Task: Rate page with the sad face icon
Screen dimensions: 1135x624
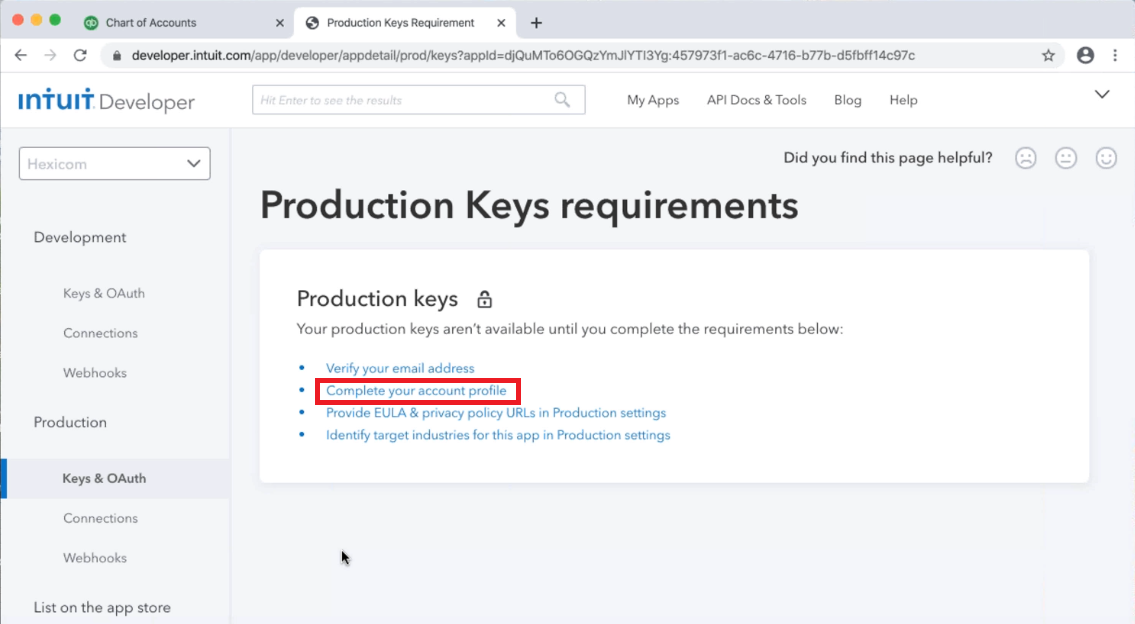Action: click(1026, 158)
